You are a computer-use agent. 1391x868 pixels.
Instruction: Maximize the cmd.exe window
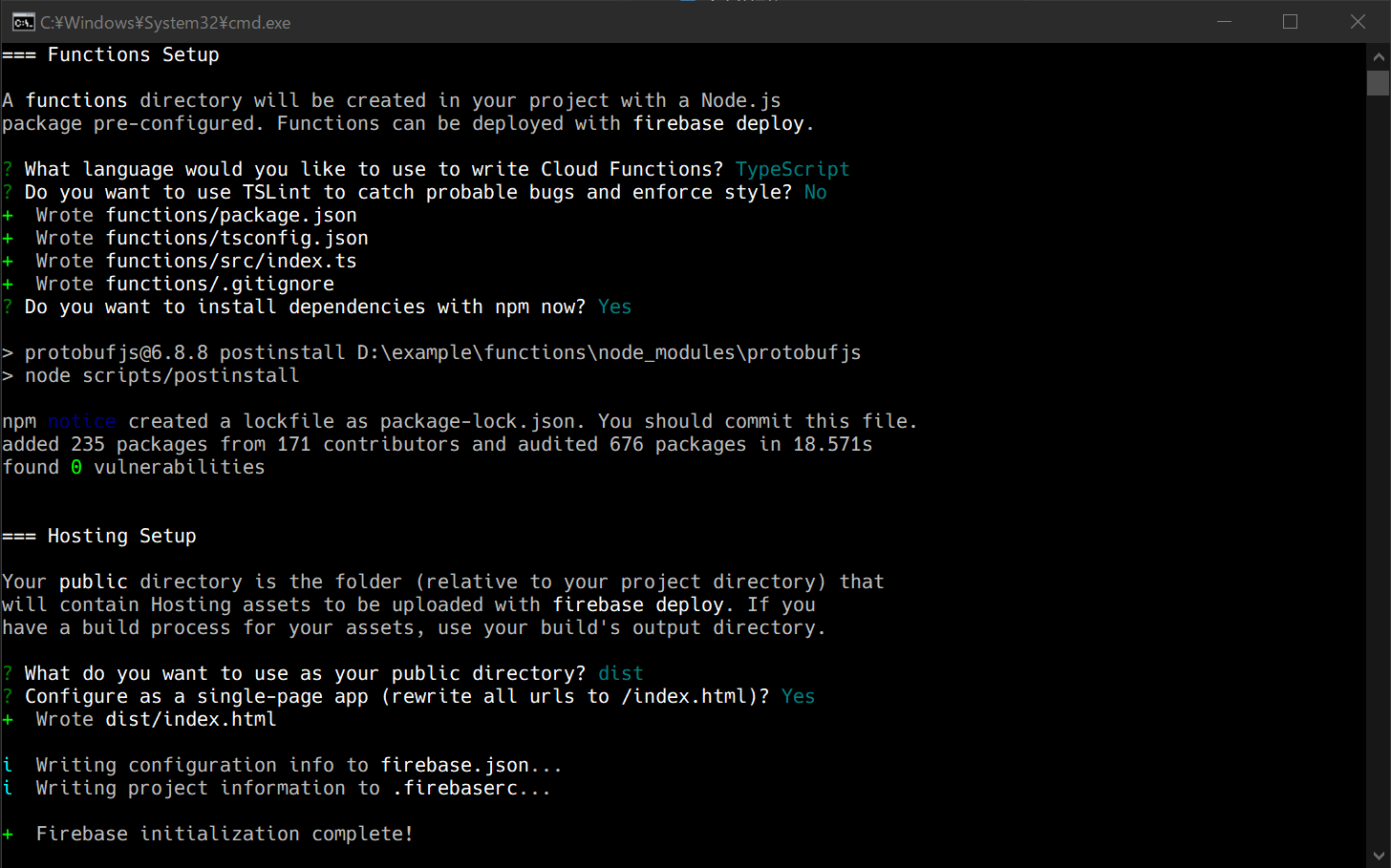[1290, 22]
